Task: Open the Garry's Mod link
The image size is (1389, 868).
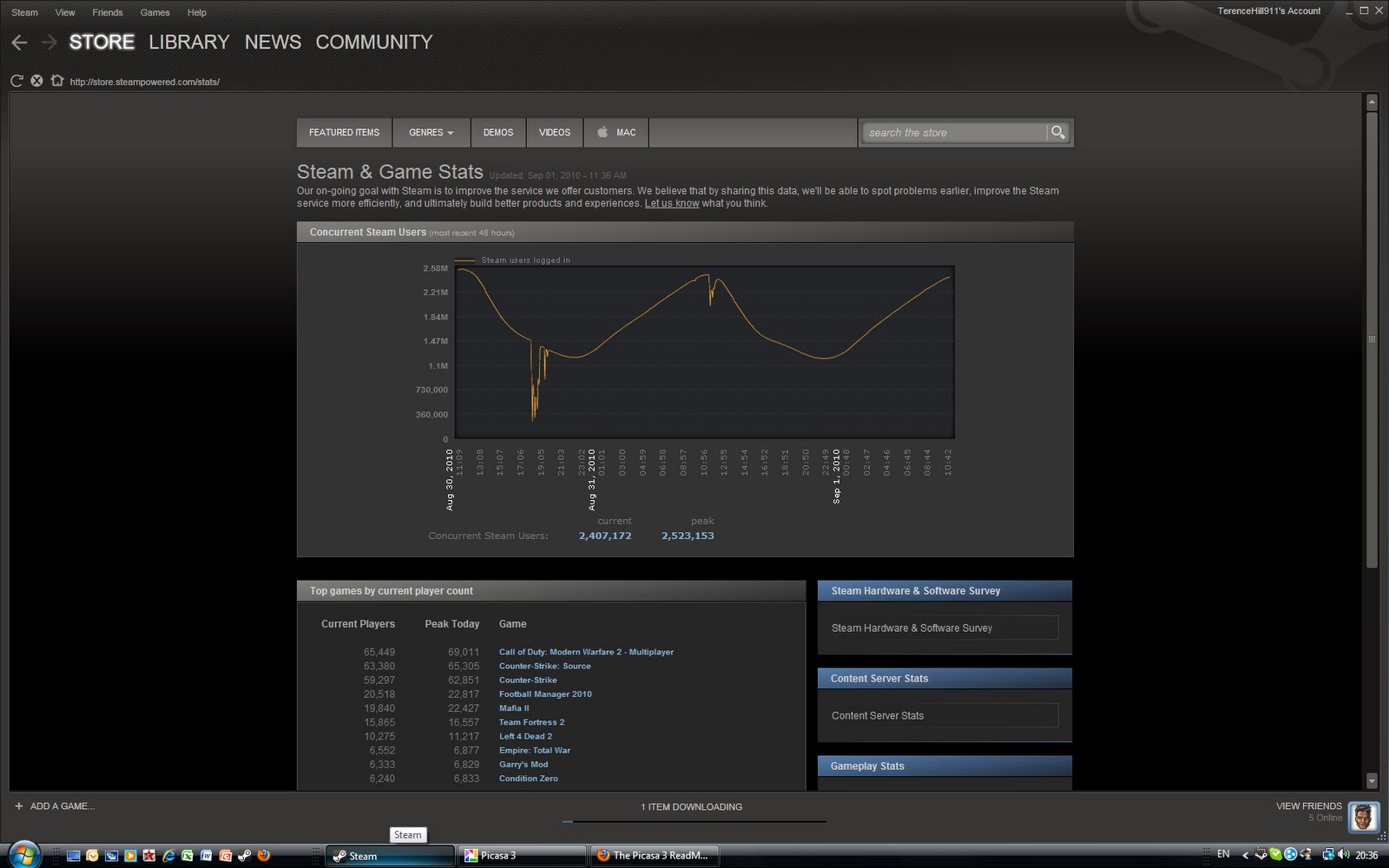Action: [x=523, y=764]
